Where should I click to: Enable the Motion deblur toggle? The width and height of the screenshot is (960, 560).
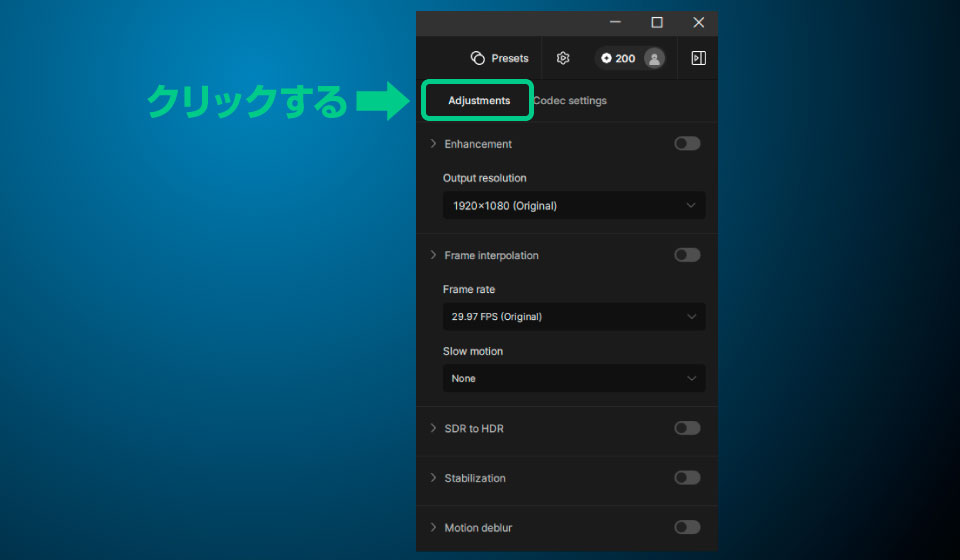click(x=687, y=527)
